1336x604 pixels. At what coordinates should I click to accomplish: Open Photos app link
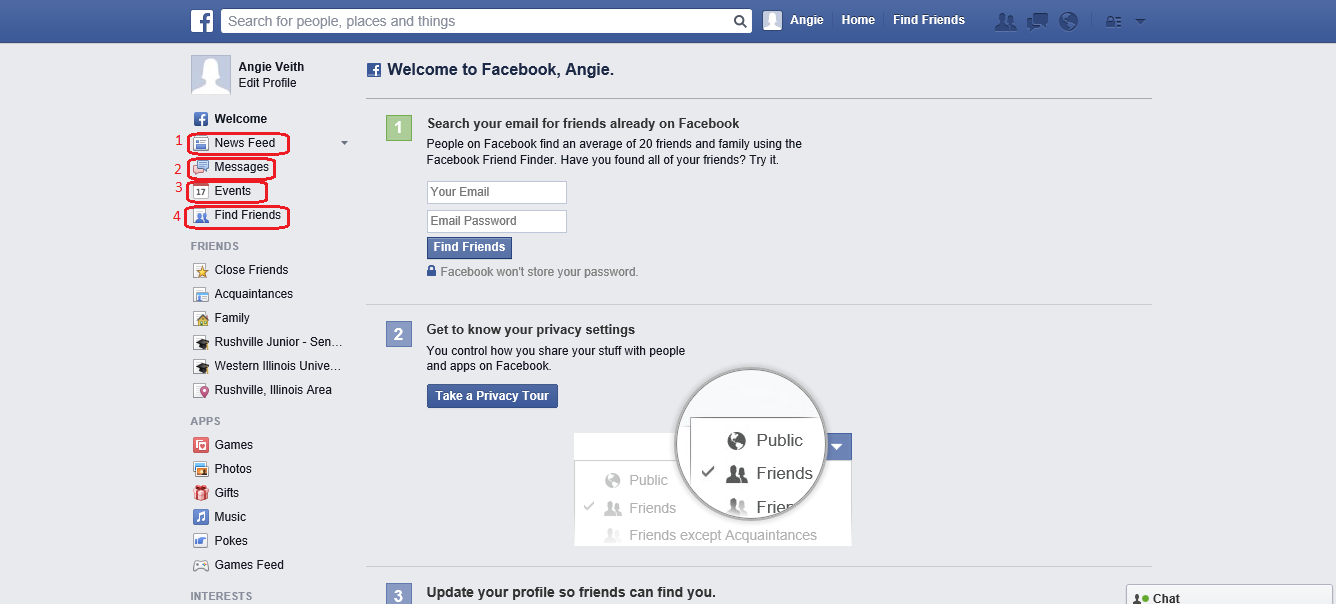coord(233,469)
